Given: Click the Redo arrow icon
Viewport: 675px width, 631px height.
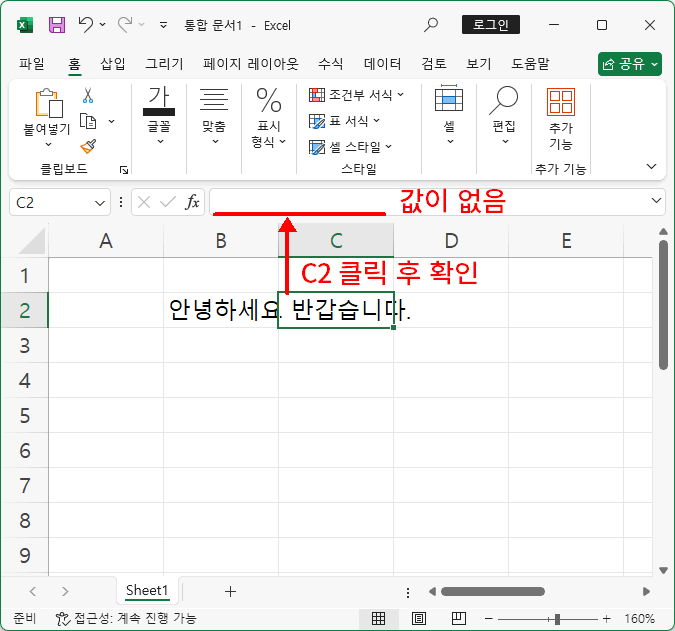Looking at the screenshot, I should click(x=125, y=25).
